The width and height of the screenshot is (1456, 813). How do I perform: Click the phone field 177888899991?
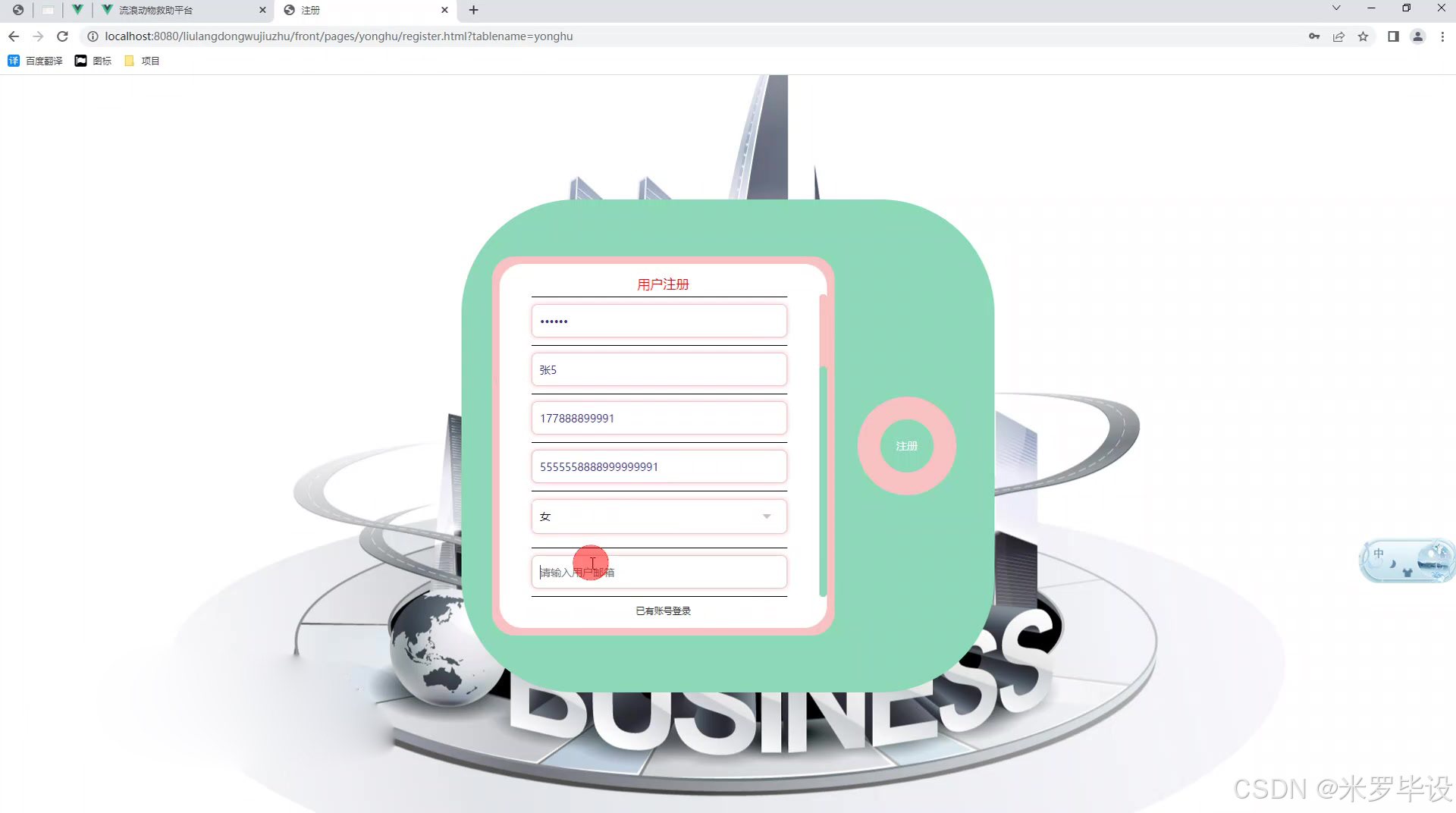click(x=659, y=418)
